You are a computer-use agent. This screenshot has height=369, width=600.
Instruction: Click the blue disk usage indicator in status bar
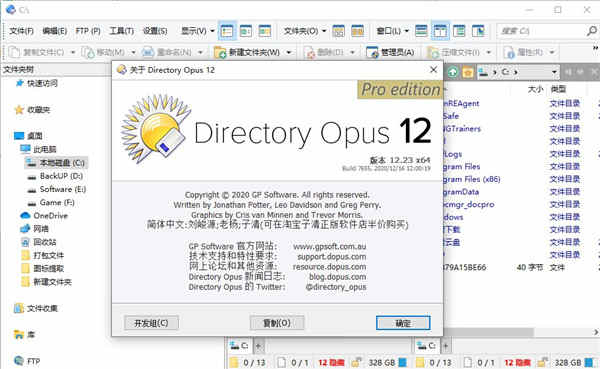click(x=402, y=362)
